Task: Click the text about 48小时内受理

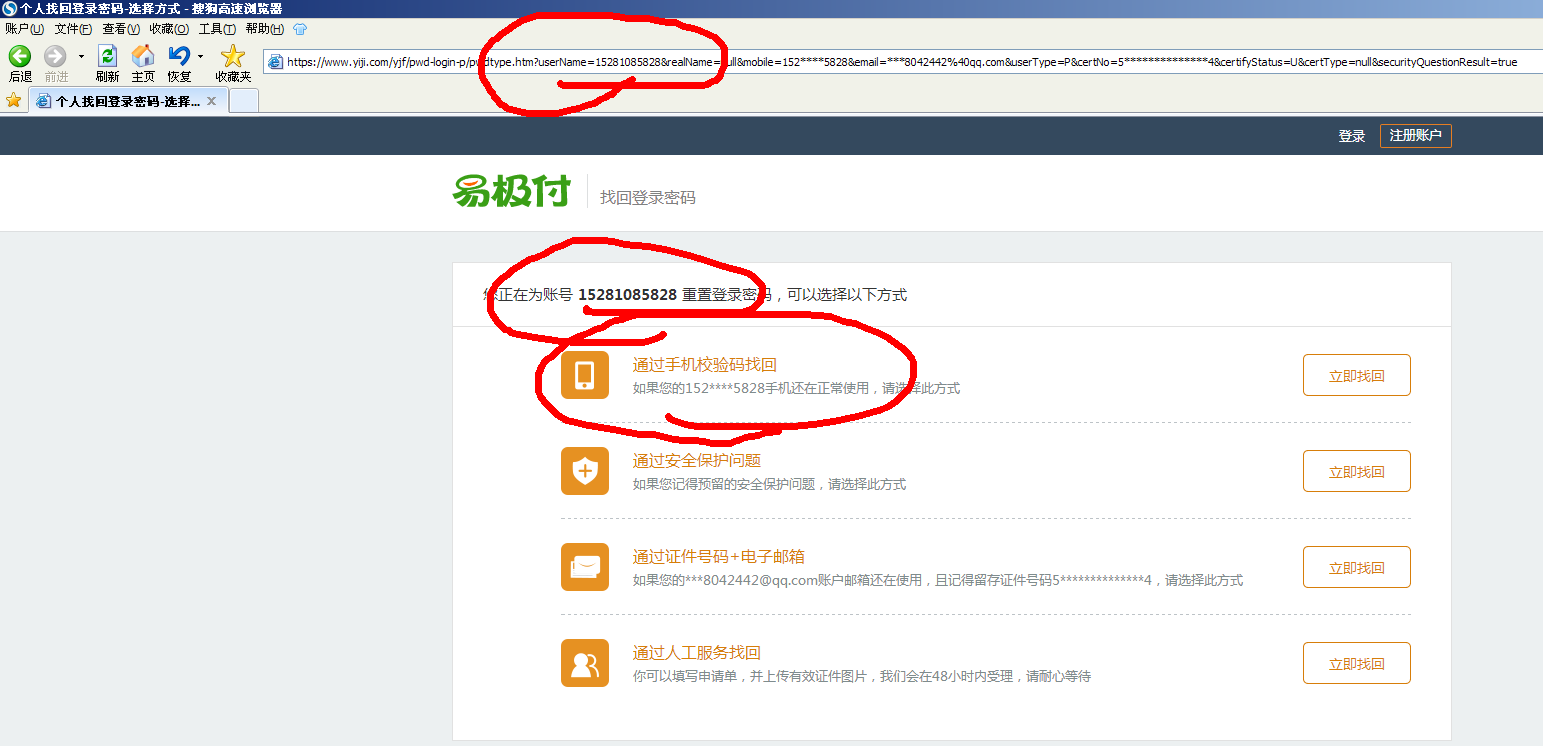Action: (x=862, y=676)
